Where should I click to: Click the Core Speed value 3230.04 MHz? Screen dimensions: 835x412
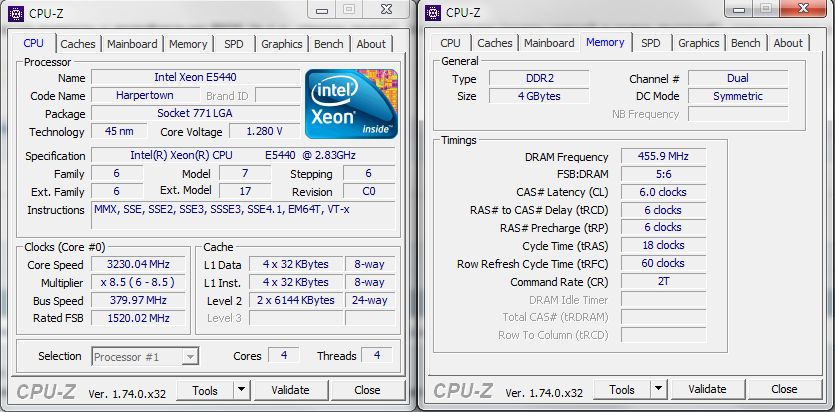click(138, 265)
